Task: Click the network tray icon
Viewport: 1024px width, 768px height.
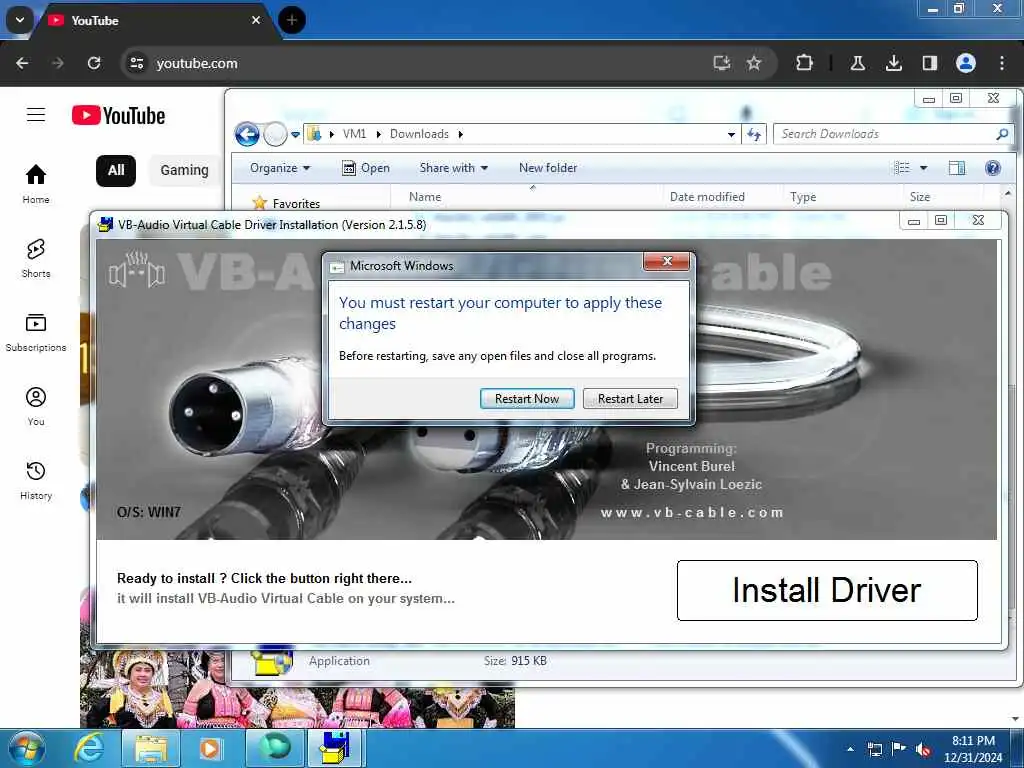Action: tap(874, 749)
